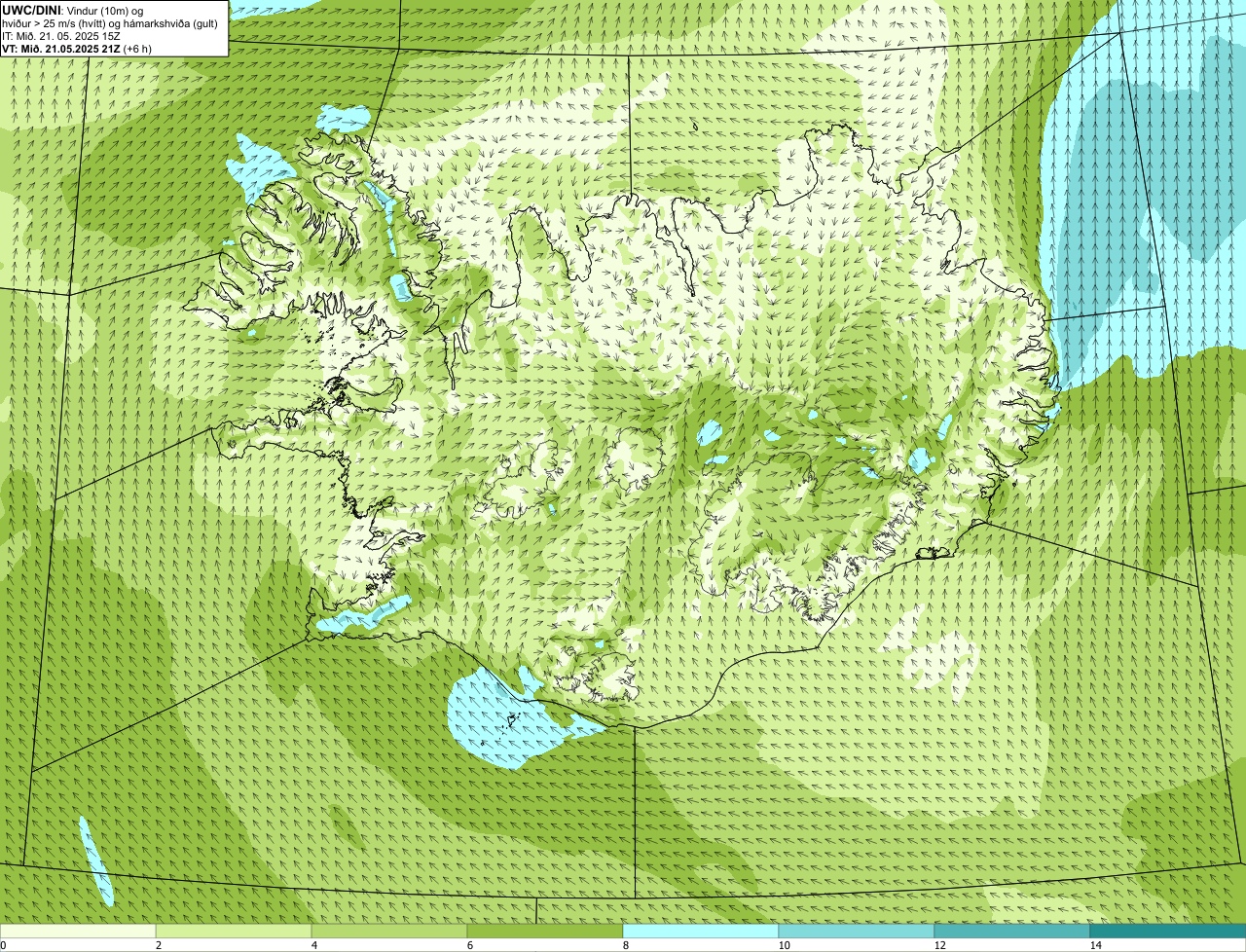Screen dimensions: 1246x952
Task: Click the legend label '2'
Action: [159, 945]
